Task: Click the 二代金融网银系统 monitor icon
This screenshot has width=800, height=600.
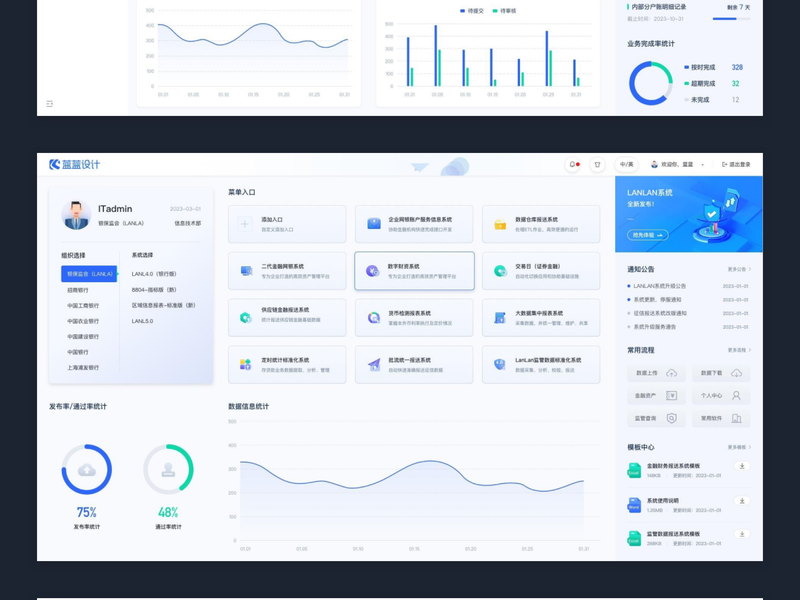Action: click(246, 271)
